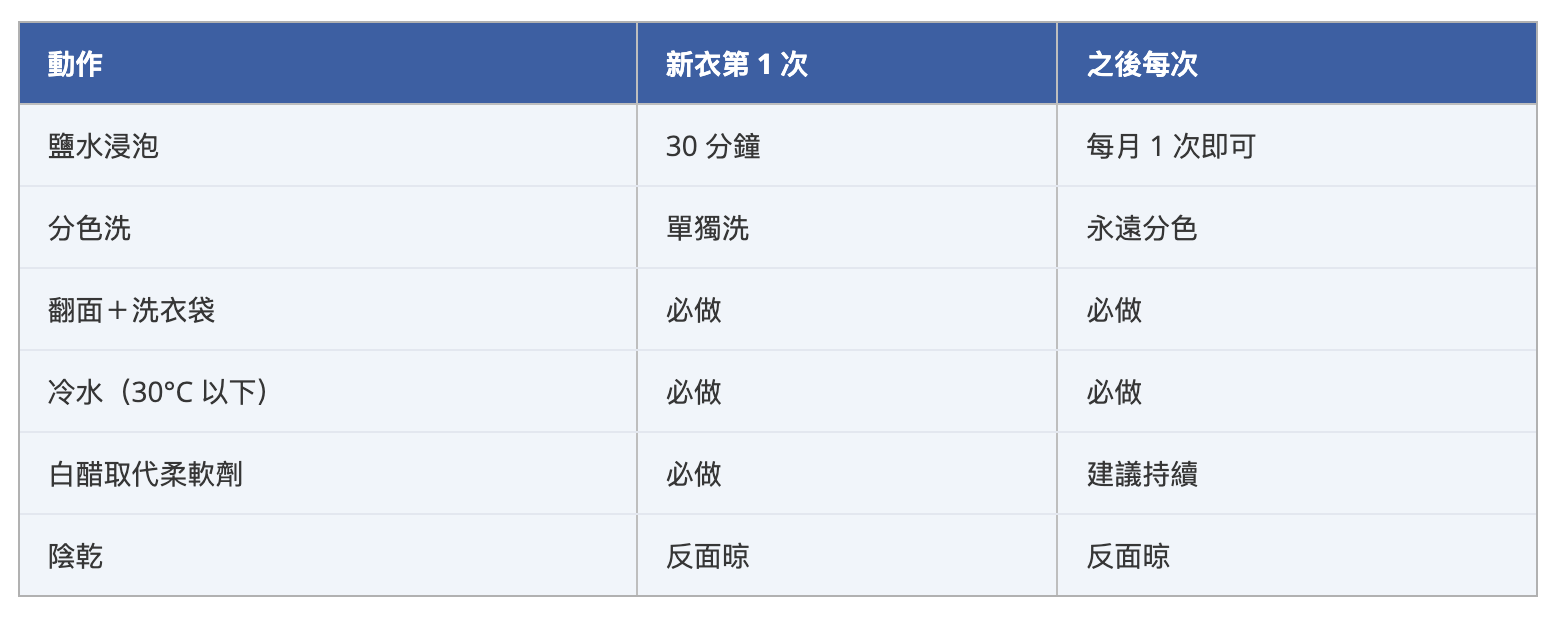Click the 每月 1 次即可 cell
This screenshot has height=624, width=1566.
pos(1170,147)
